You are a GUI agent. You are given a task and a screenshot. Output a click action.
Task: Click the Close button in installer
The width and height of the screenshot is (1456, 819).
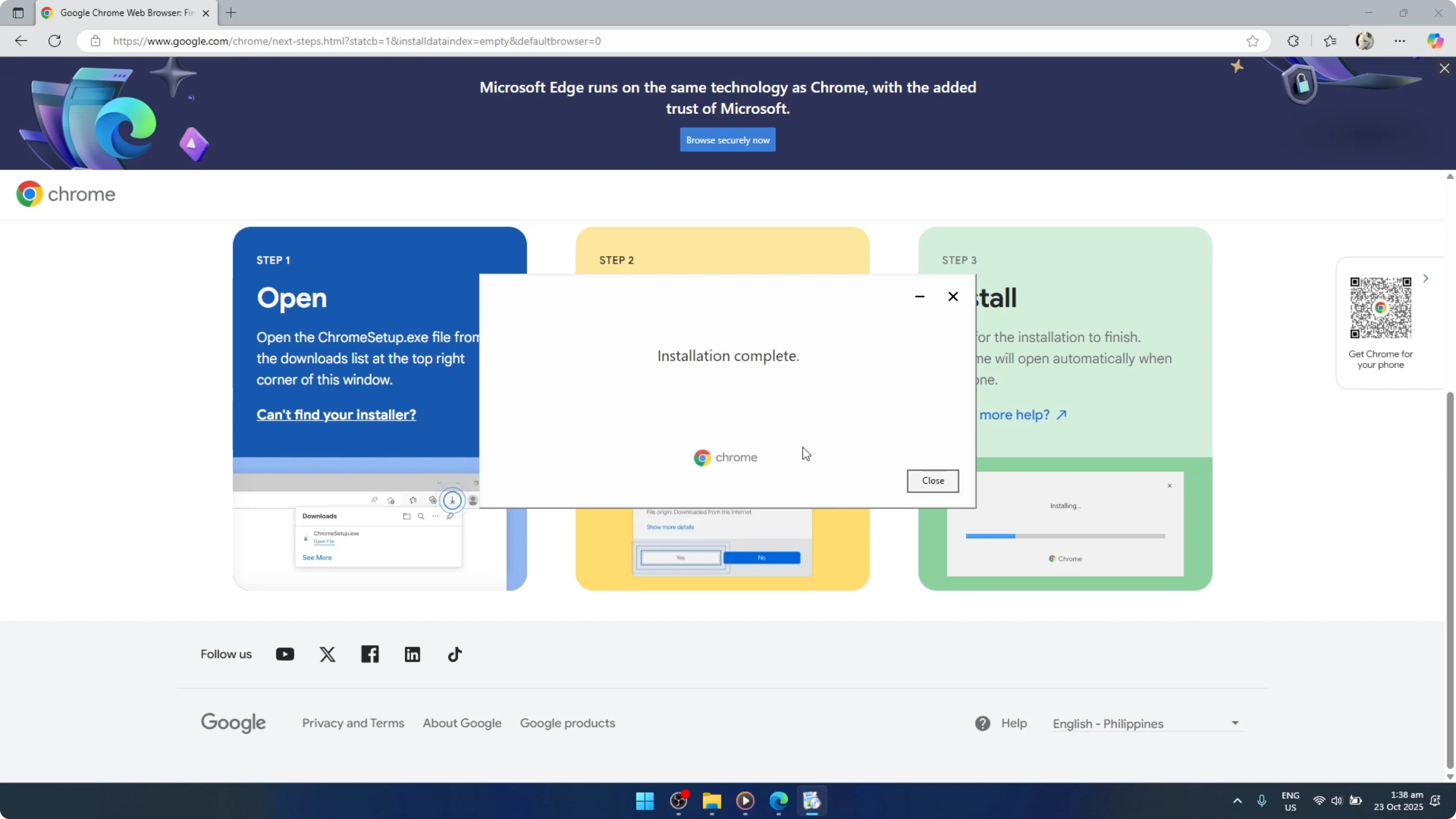(933, 480)
